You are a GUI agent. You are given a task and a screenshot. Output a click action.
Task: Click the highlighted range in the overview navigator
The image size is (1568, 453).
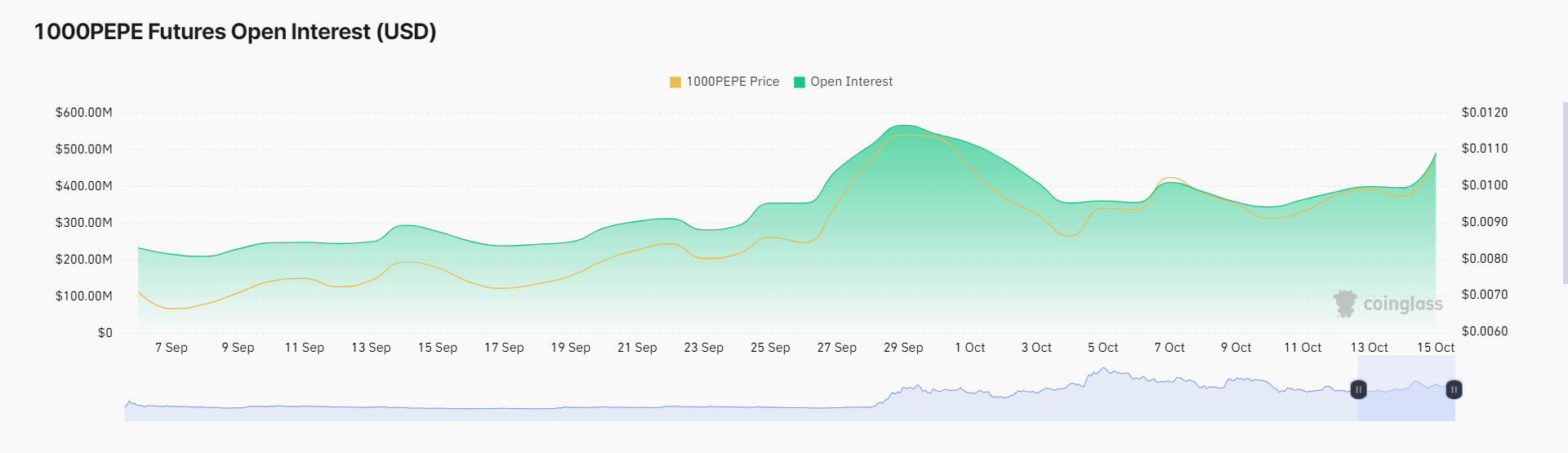pos(1406,389)
